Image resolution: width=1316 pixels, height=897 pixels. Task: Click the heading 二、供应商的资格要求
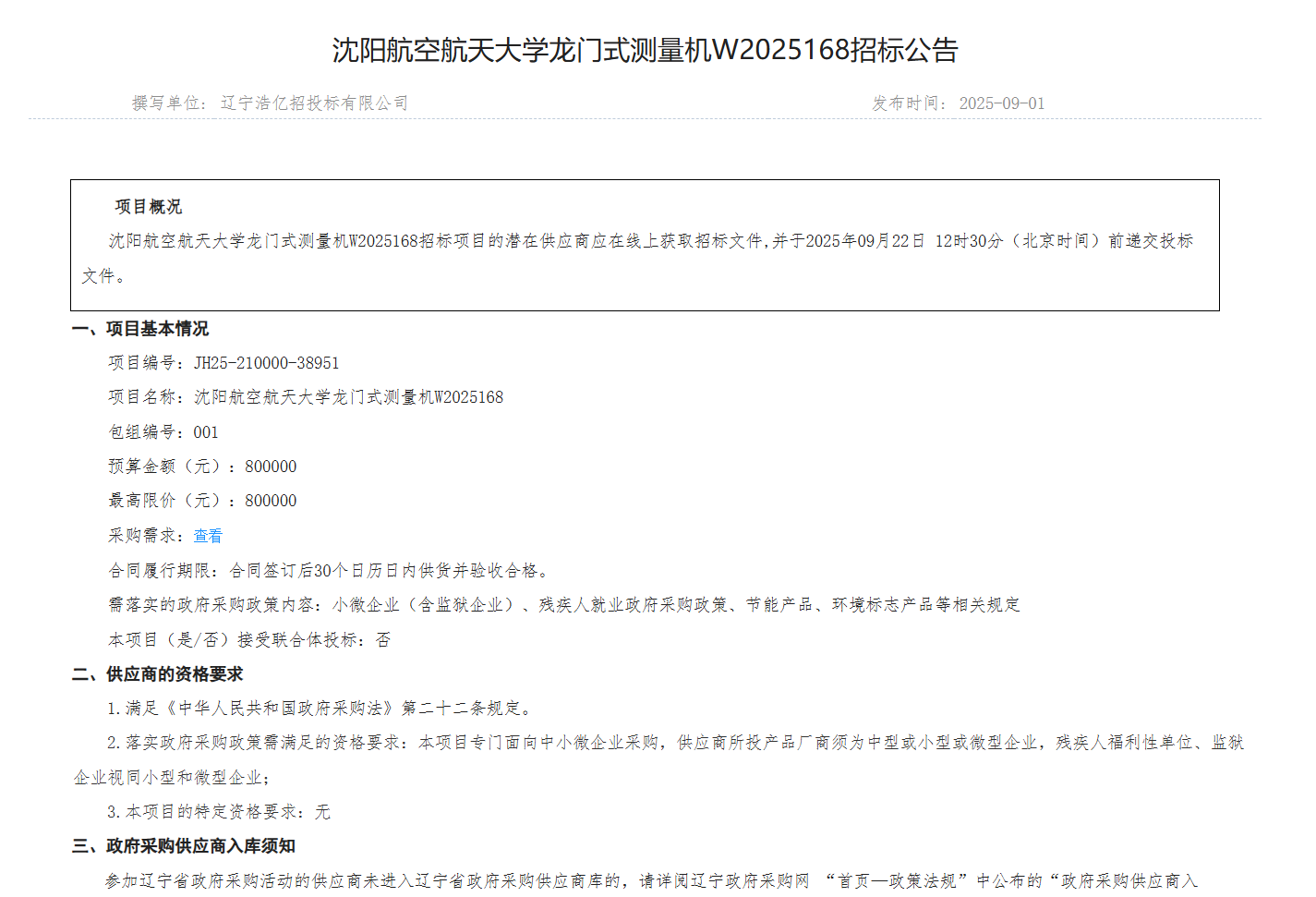coord(158,674)
